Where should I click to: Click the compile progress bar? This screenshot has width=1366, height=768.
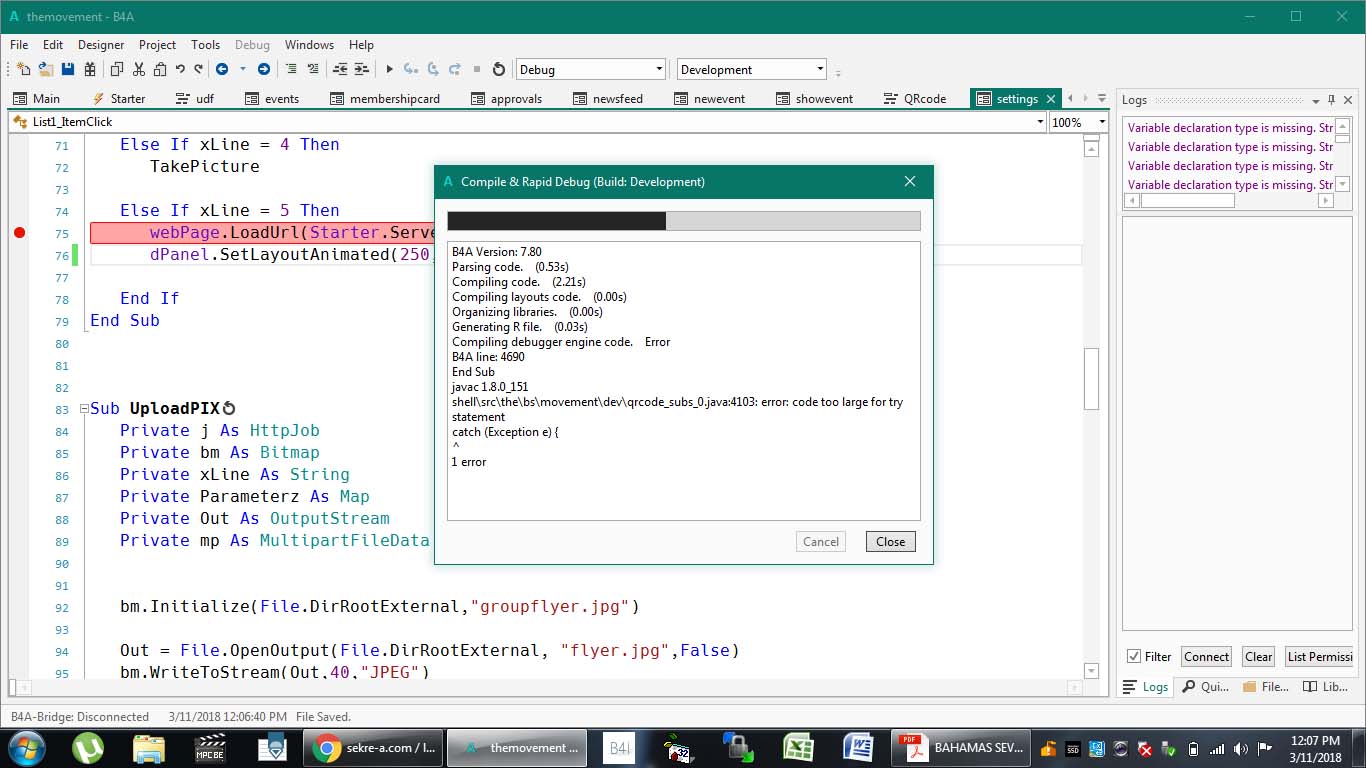[683, 221]
